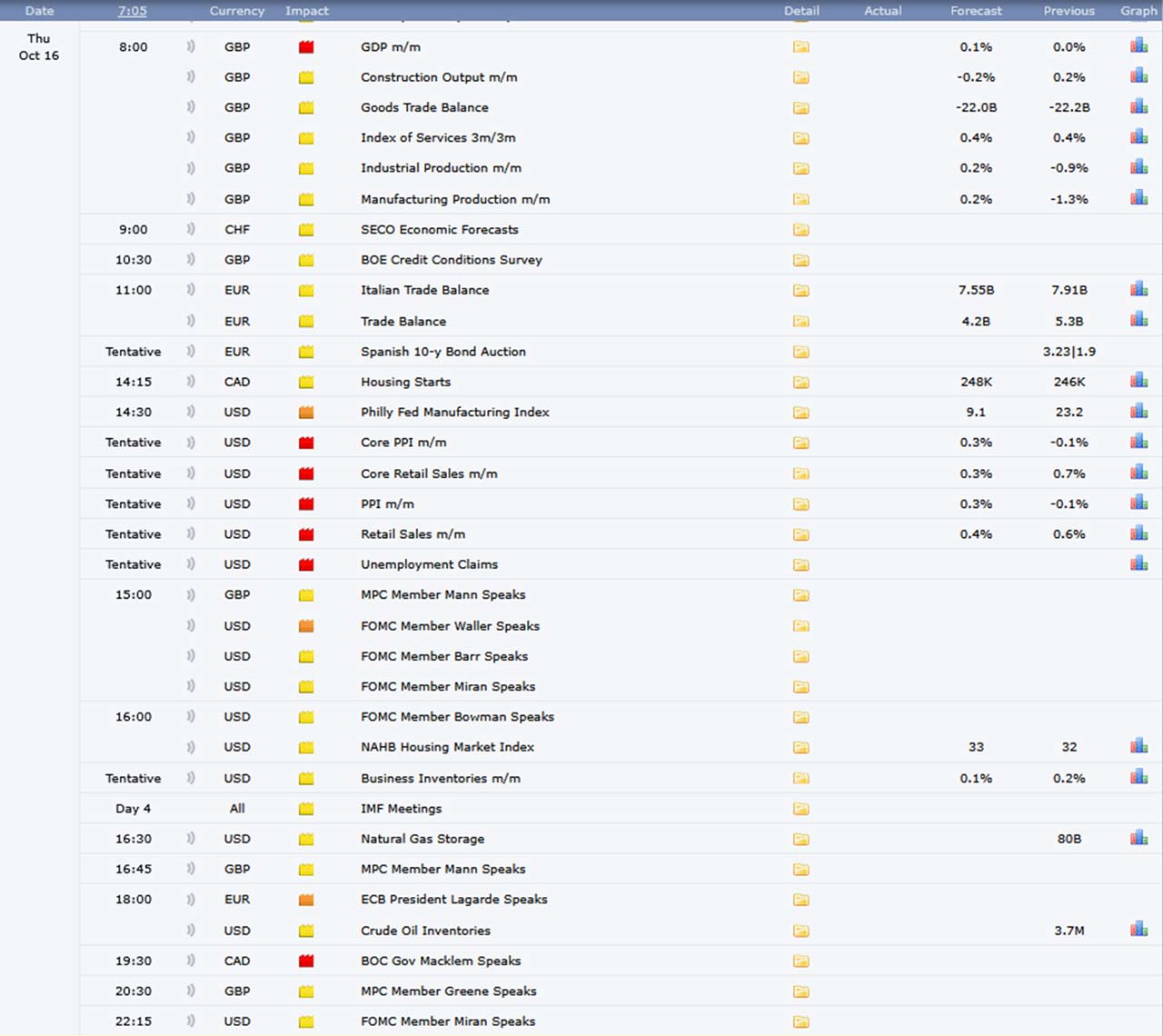
Task: Open the Natural Gas Storage graph icon
Action: click(x=1138, y=838)
